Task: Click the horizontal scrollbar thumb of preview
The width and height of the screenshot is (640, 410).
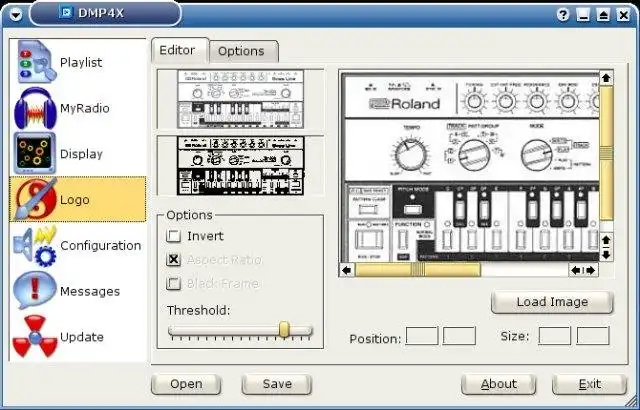Action: click(418, 270)
